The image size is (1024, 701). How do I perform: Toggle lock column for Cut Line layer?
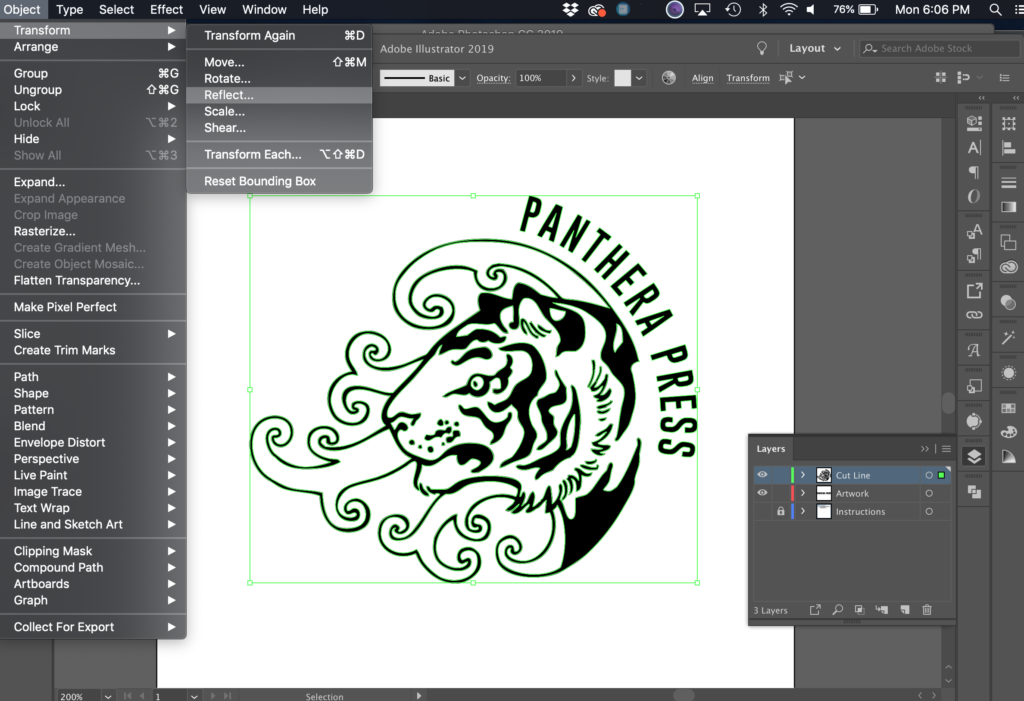(780, 475)
